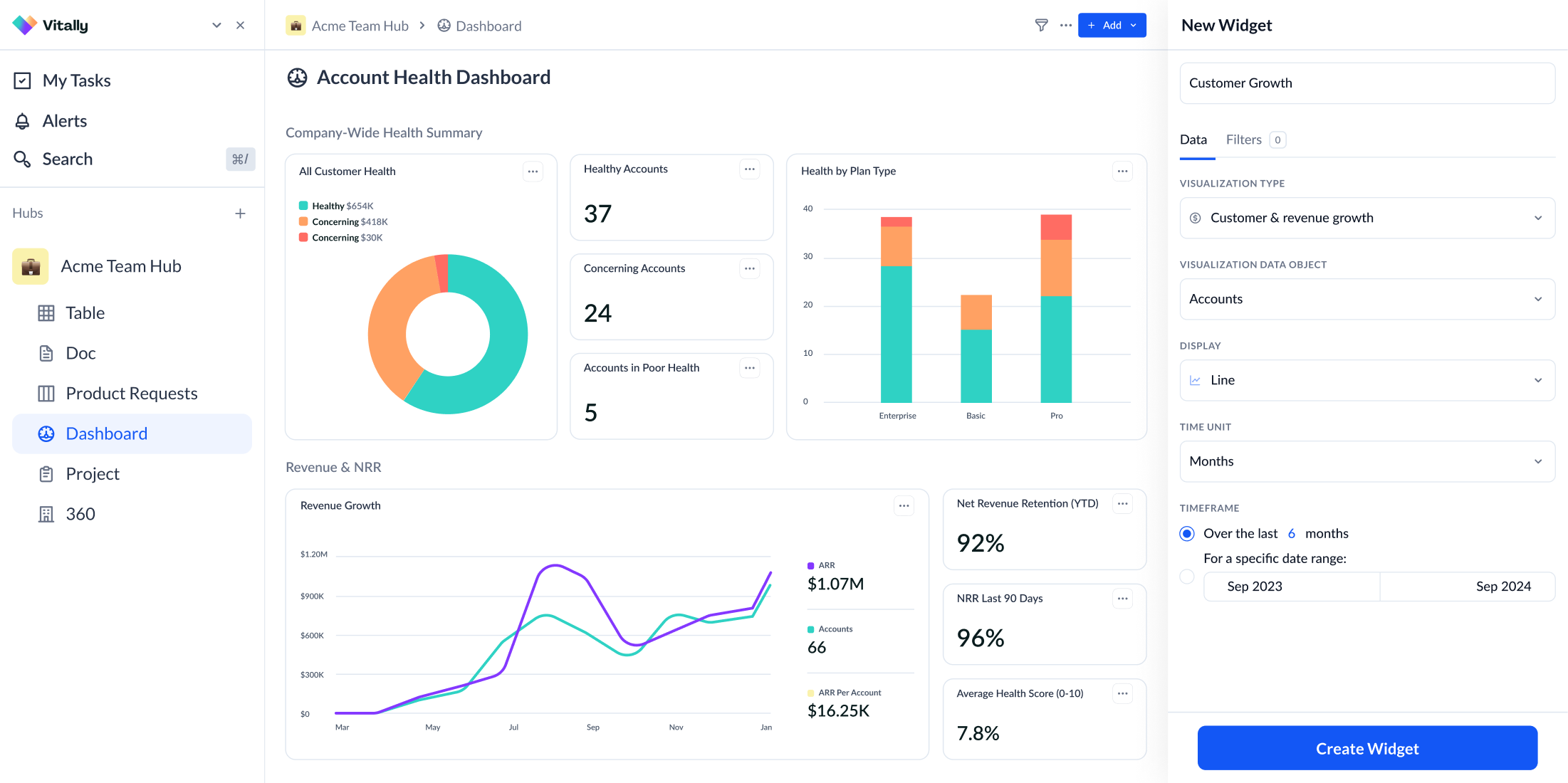The width and height of the screenshot is (1568, 783).
Task: Click the Acme Team Hub briefcase icon
Action: click(x=30, y=266)
